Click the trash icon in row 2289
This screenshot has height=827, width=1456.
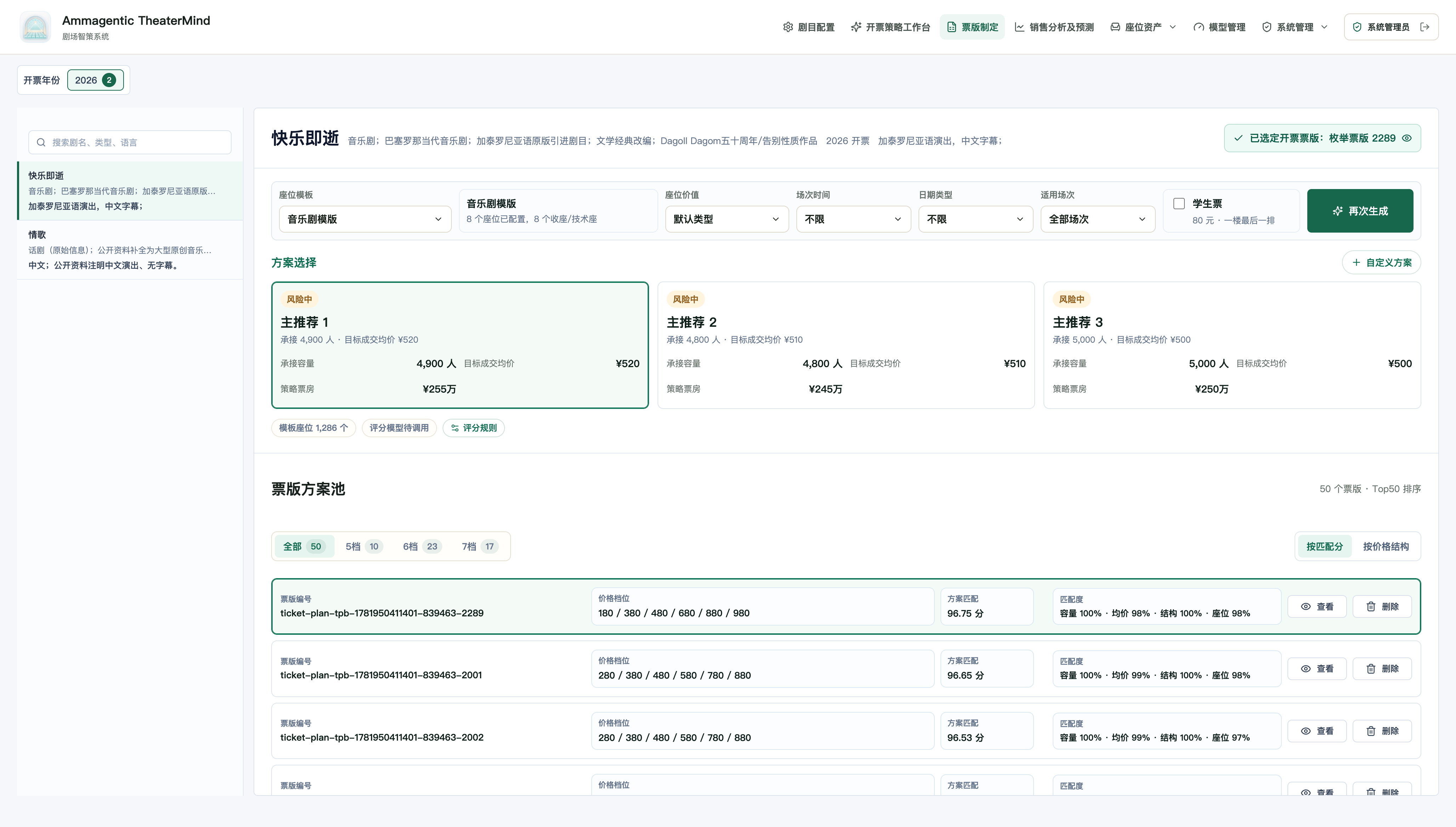pyautogui.click(x=1371, y=606)
